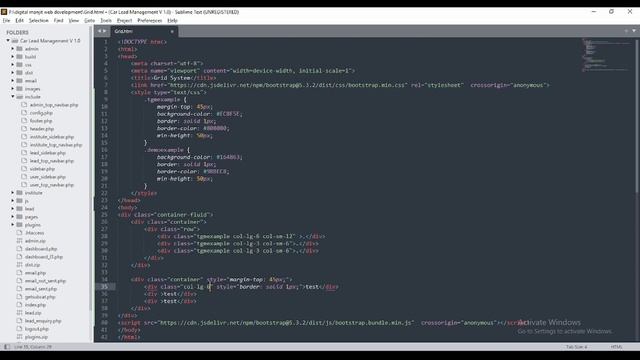
Task: Close the Grid.html tab
Action: 172,31
